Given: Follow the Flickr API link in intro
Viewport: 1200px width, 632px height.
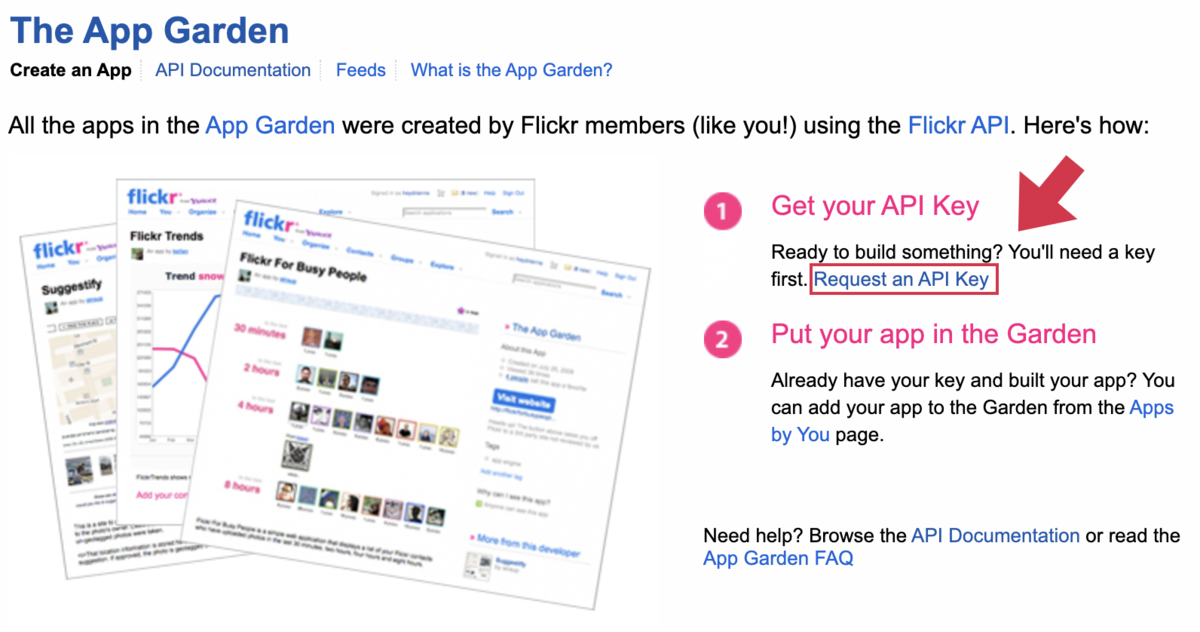Looking at the screenshot, I should click(x=960, y=126).
